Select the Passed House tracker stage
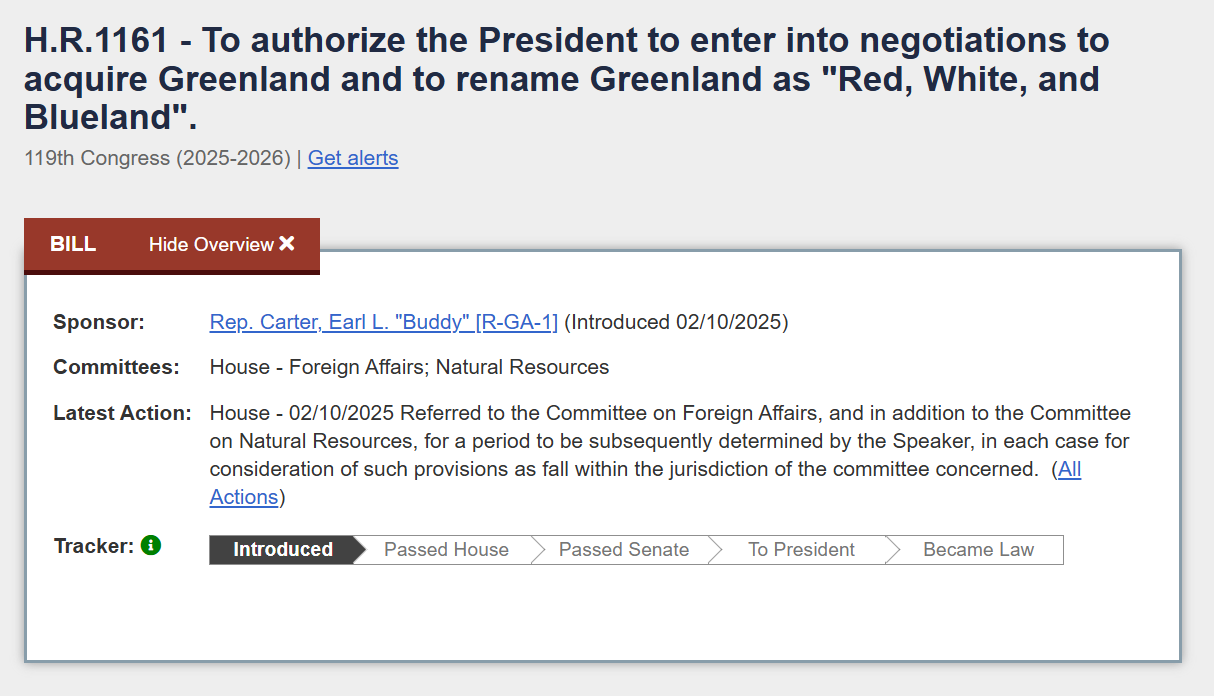 (446, 550)
